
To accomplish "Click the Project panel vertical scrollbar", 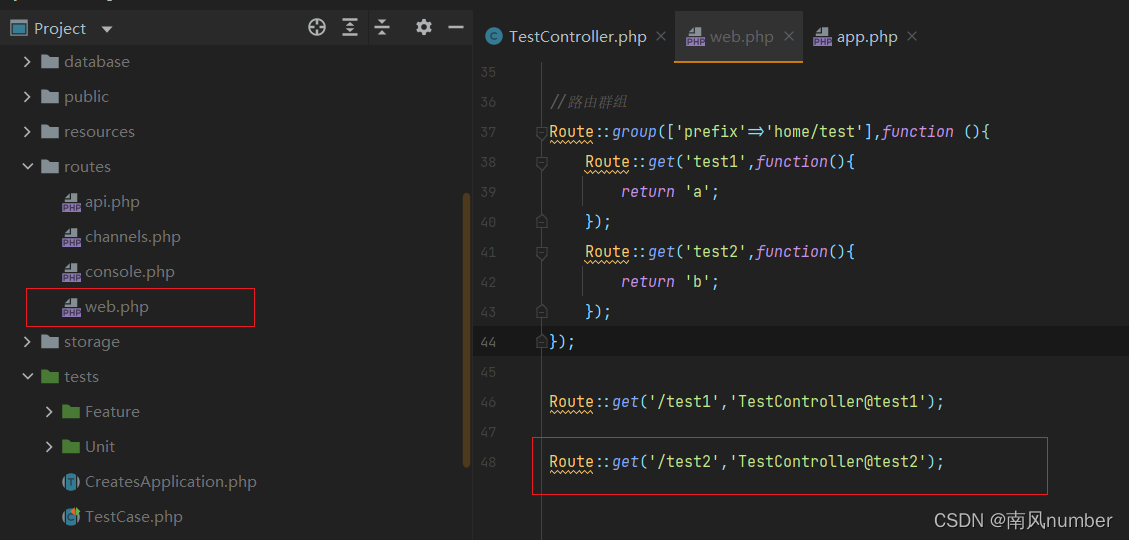I will click(466, 330).
